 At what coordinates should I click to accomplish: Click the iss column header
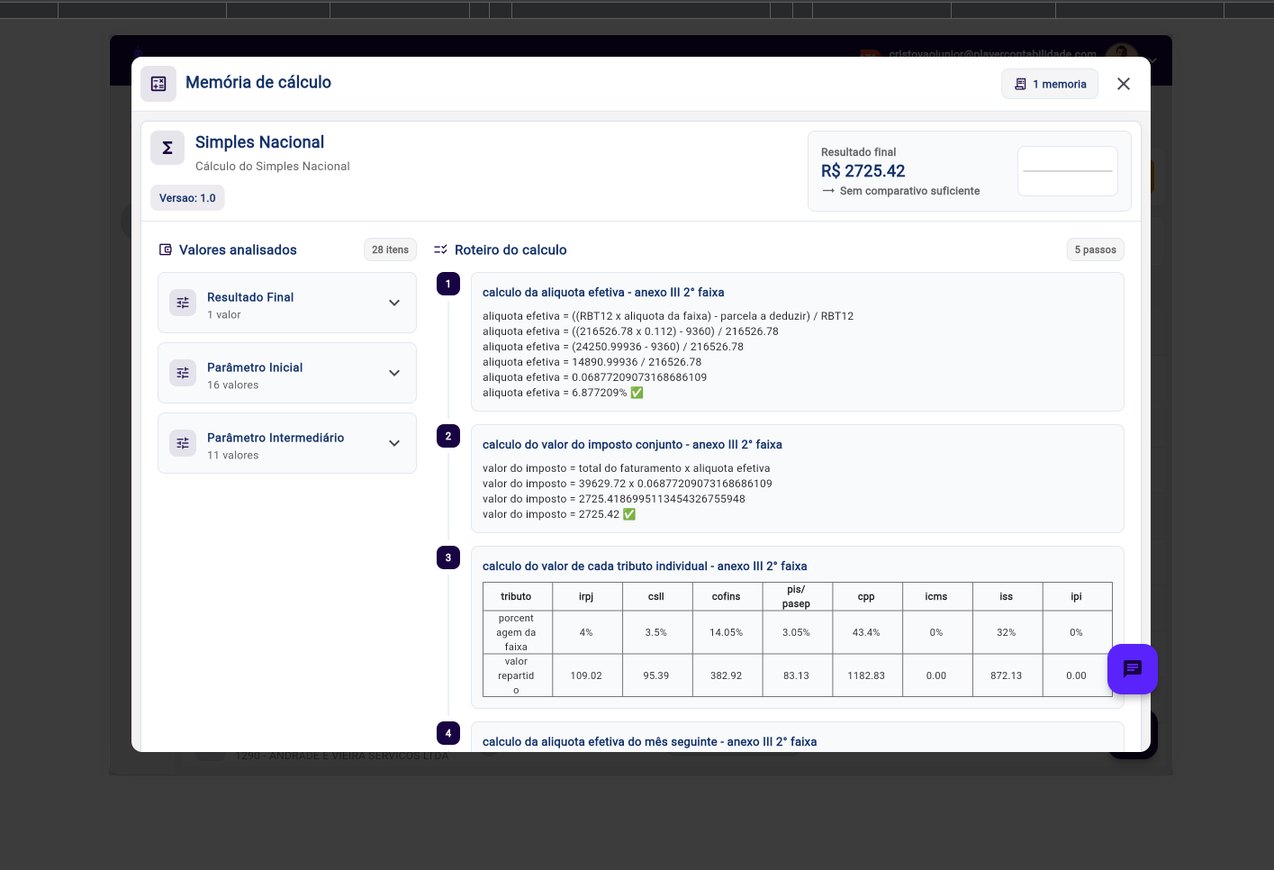pyautogui.click(x=1007, y=597)
